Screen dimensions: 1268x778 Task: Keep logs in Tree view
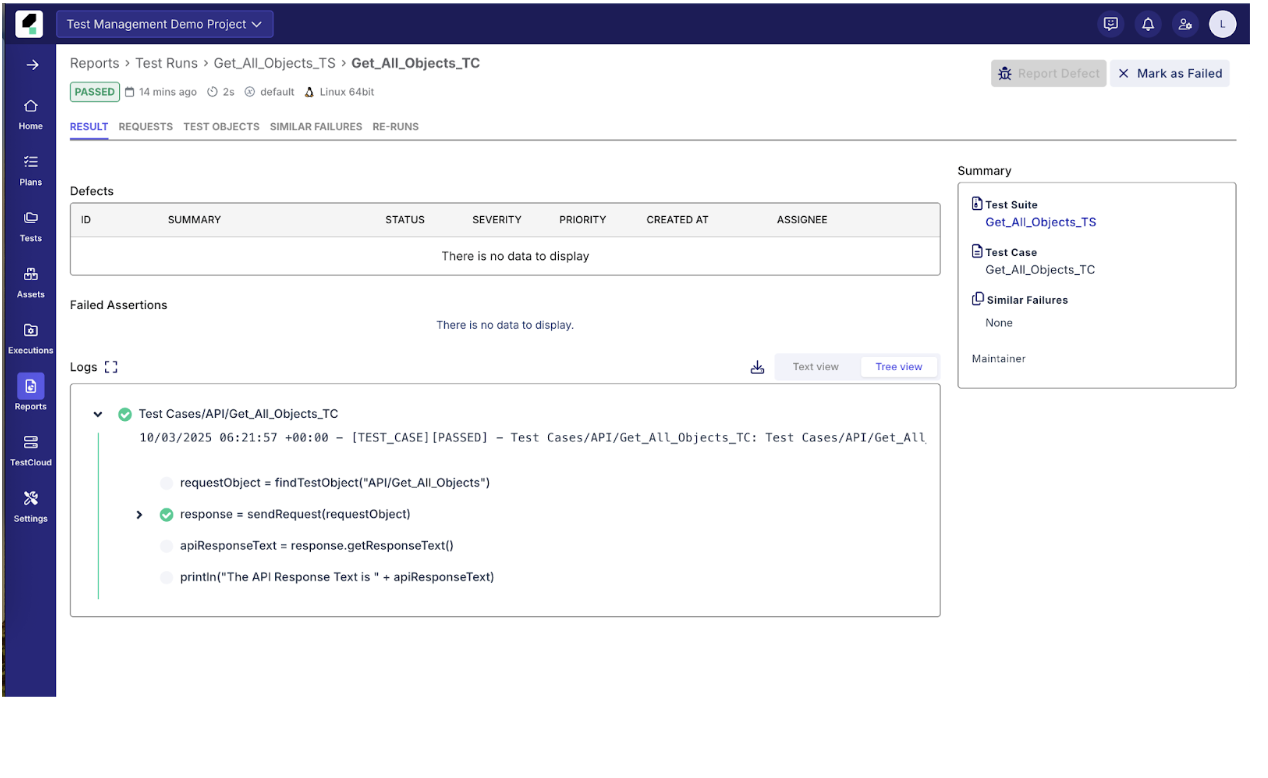pyautogui.click(x=898, y=366)
